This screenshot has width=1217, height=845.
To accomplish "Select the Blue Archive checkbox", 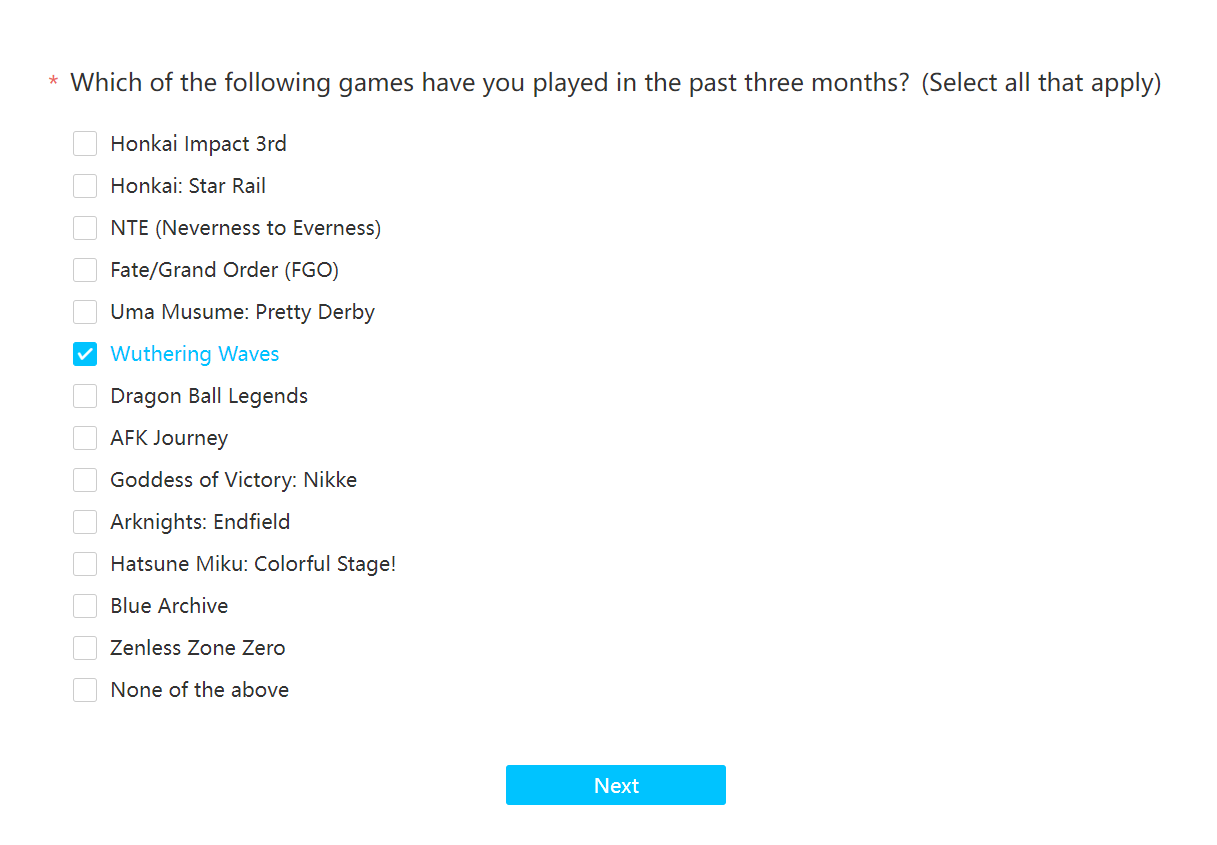I will pyautogui.click(x=85, y=606).
